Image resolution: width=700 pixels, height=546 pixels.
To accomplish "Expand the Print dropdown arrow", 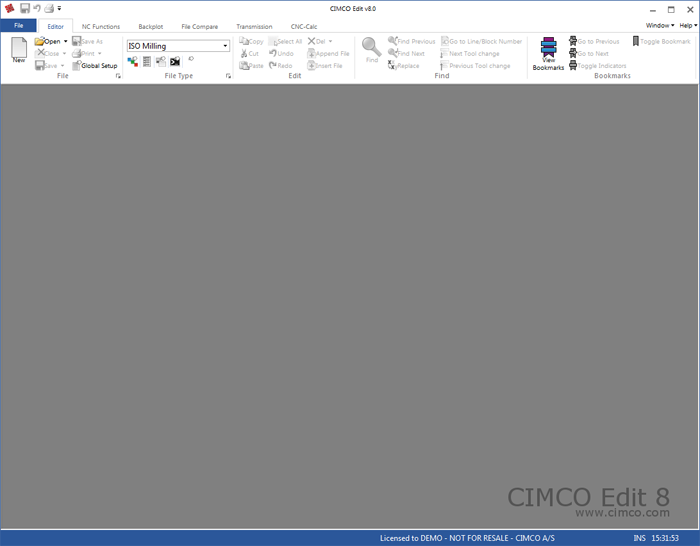I will [100, 54].
